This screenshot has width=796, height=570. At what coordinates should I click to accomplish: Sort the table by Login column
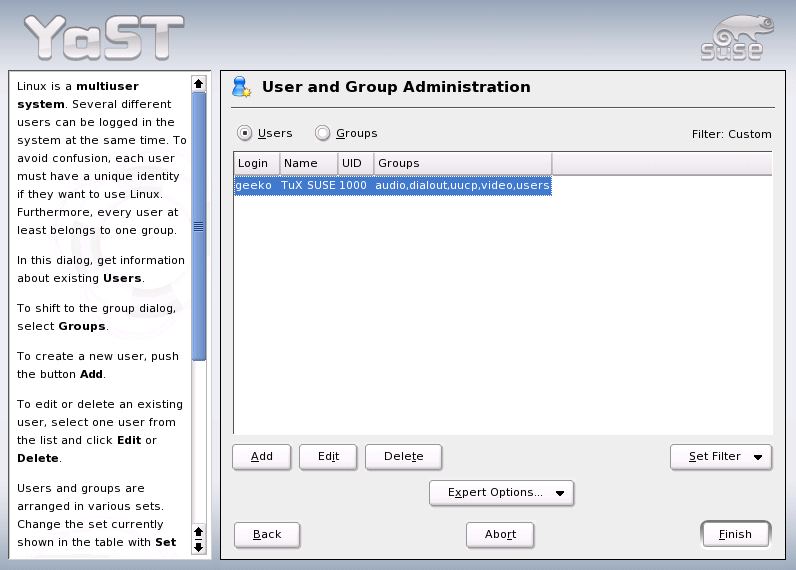(257, 163)
